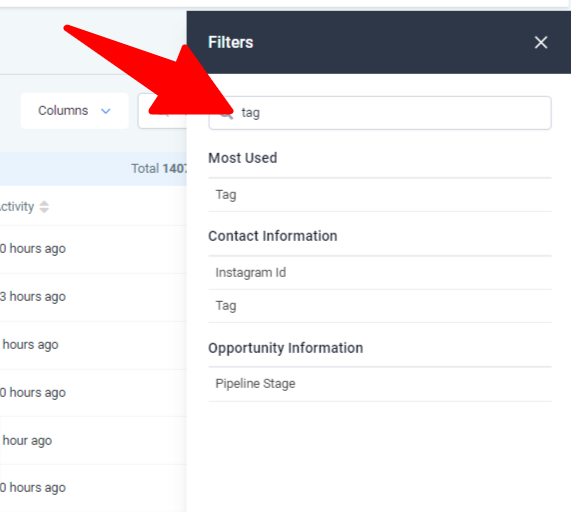Close the Filters panel with the X
Viewport: 571px width, 512px height.
541,43
